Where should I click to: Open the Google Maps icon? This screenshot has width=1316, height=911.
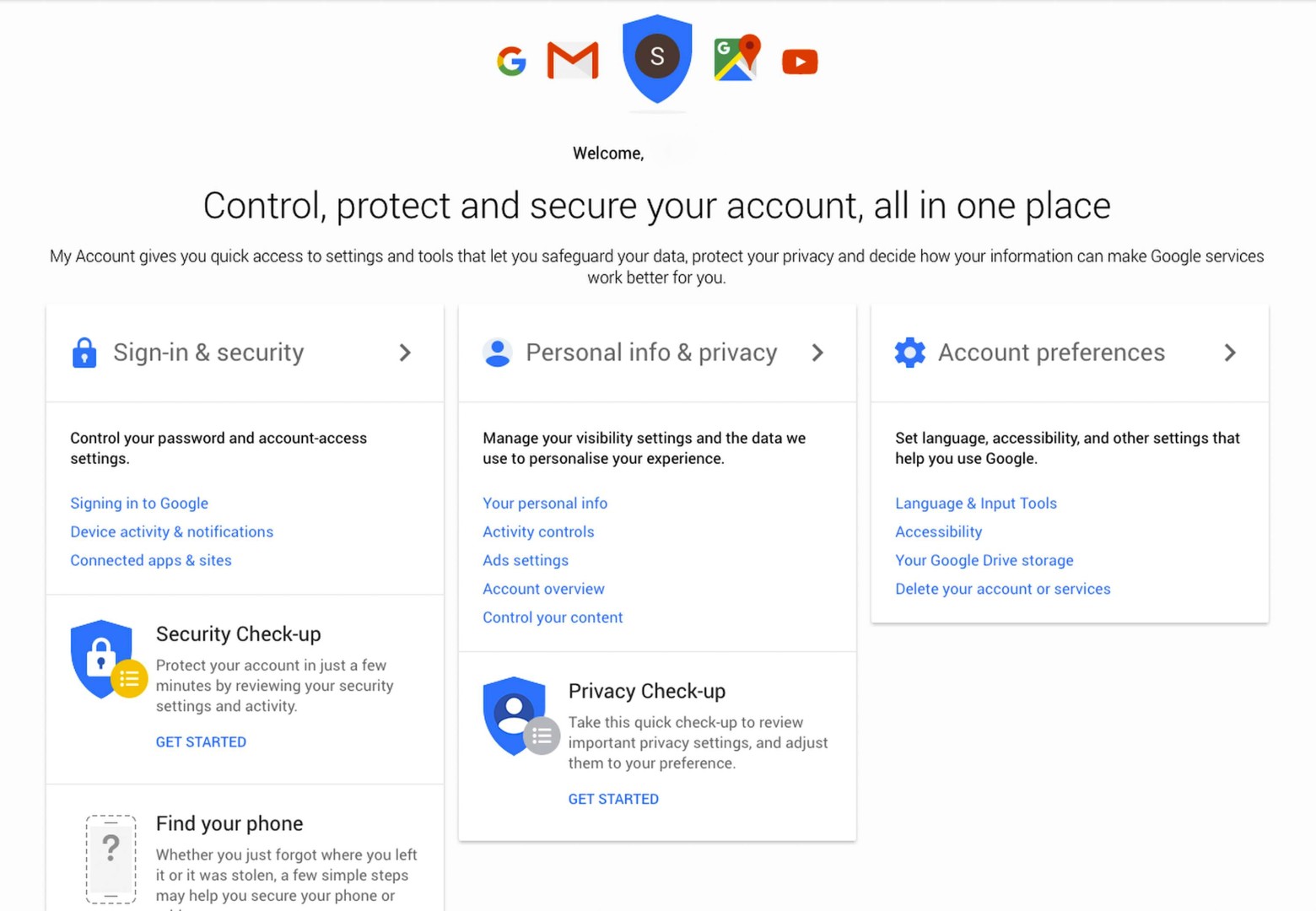pyautogui.click(x=736, y=59)
